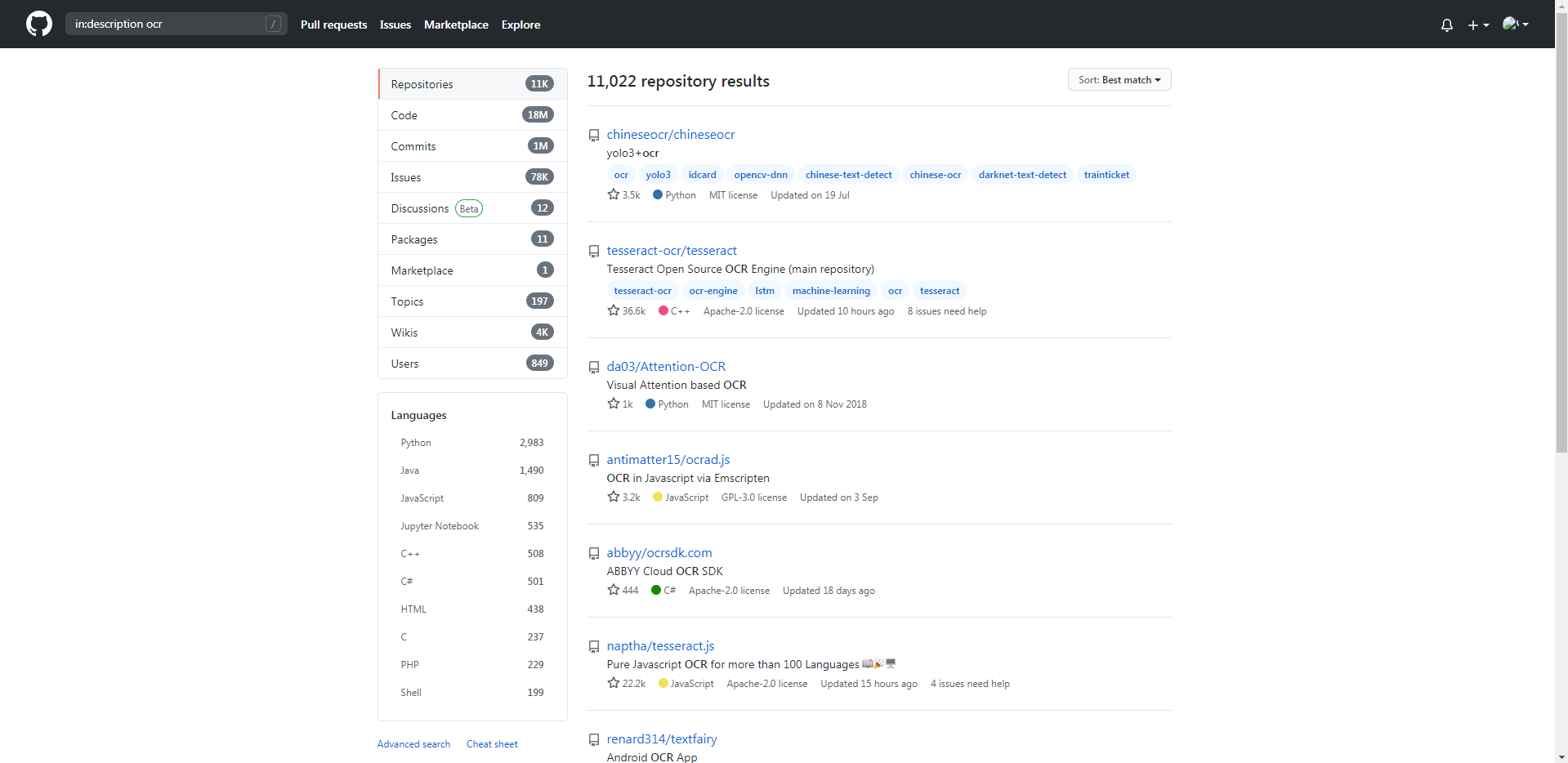Click the slash shortcut icon in the search box
This screenshot has height=763, width=1568.
(274, 24)
